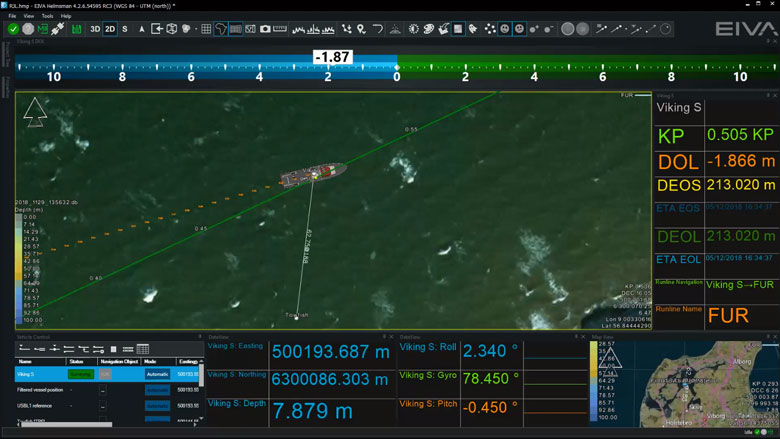Open the Tools menu
The height and width of the screenshot is (439, 780).
point(47,16)
